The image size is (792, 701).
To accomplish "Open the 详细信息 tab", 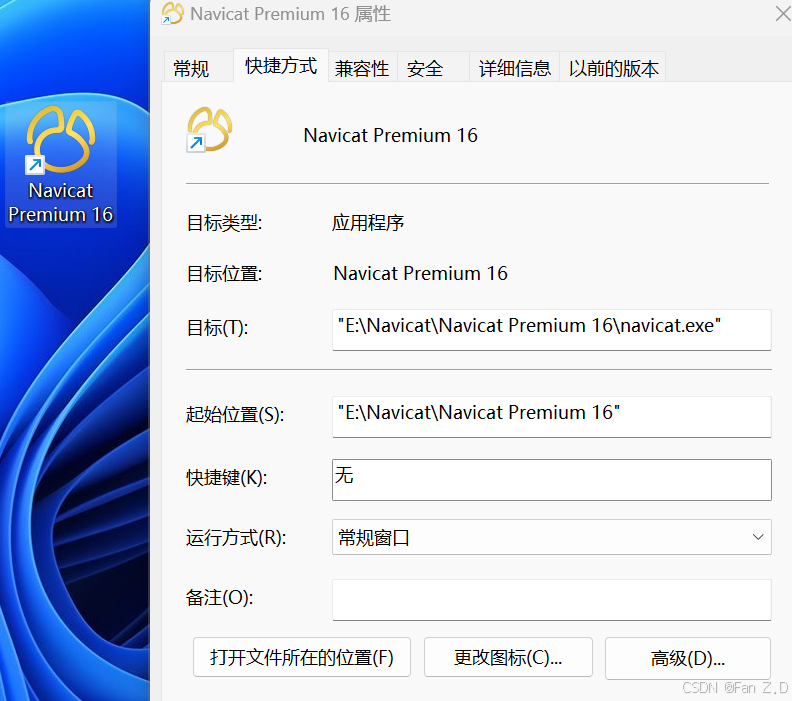I will 514,68.
